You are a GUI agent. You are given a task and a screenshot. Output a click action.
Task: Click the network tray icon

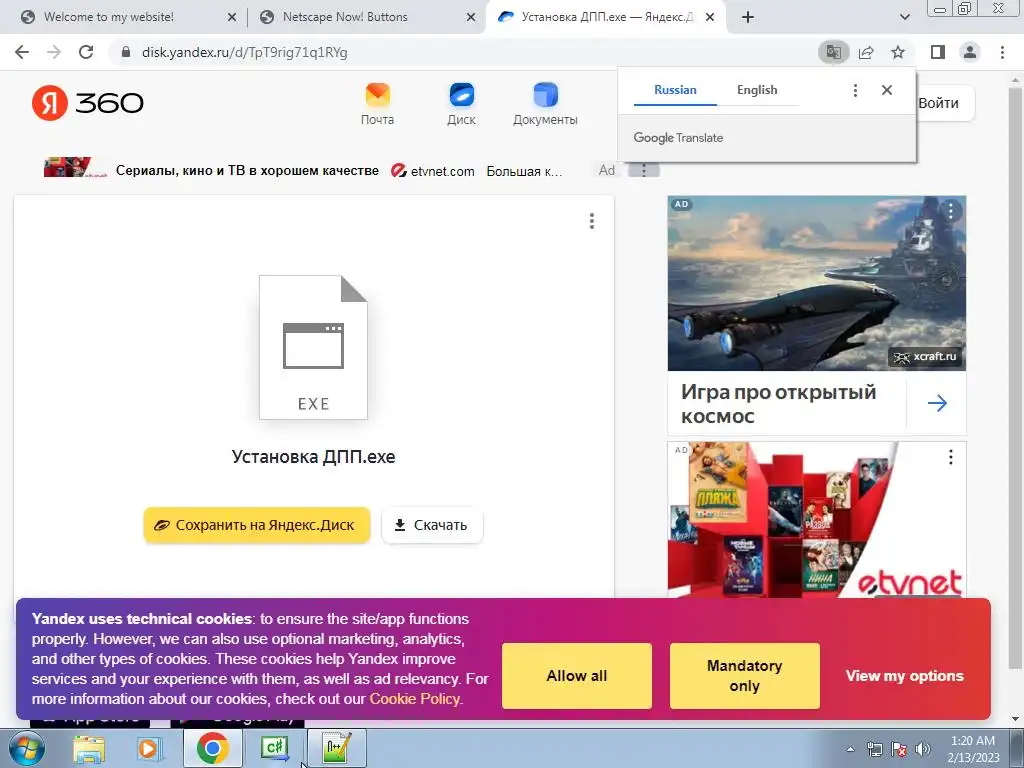pyautogui.click(x=874, y=749)
